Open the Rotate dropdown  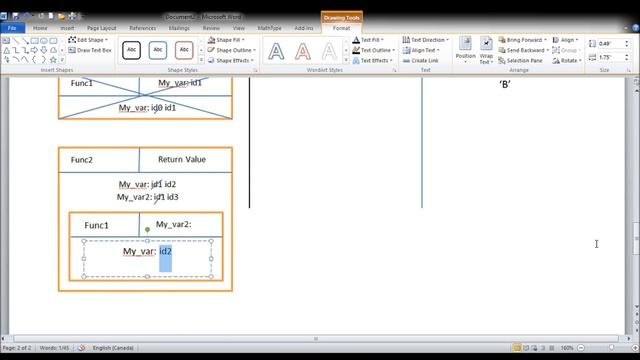pyautogui.click(x=567, y=60)
